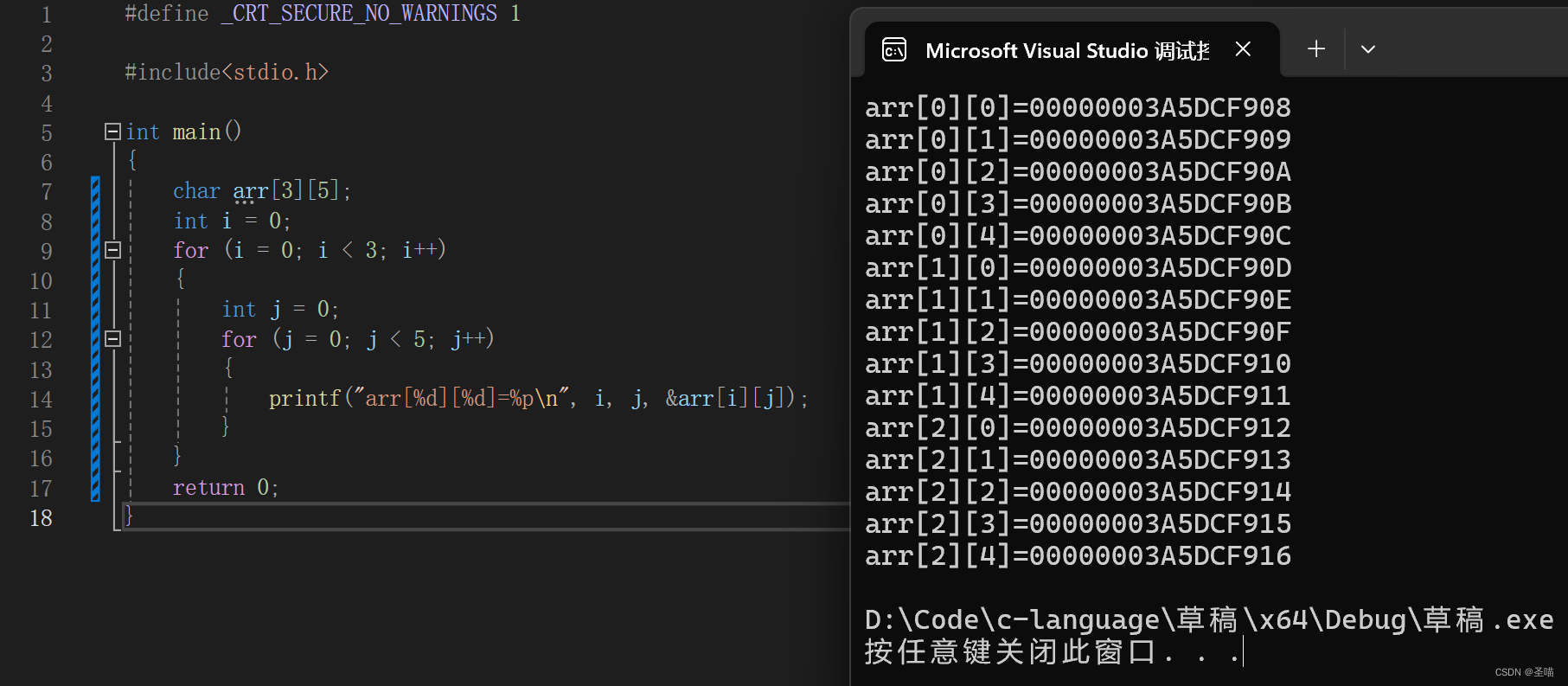Image resolution: width=1568 pixels, height=686 pixels.
Task: Click the printf statement on line 14
Action: pyautogui.click(x=539, y=398)
